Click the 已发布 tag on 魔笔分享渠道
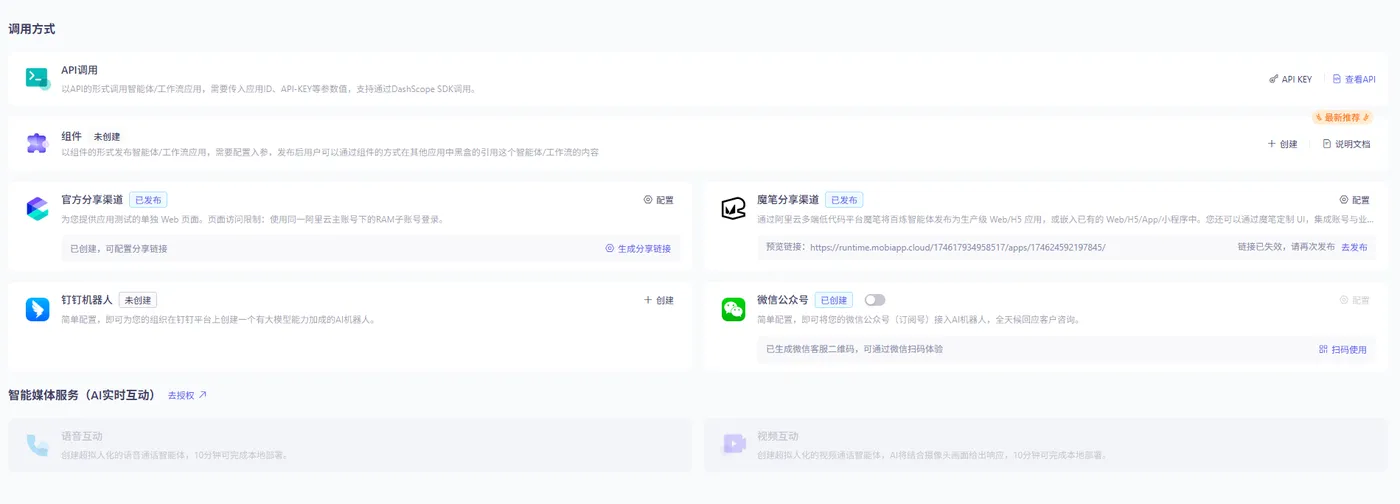 tap(844, 200)
